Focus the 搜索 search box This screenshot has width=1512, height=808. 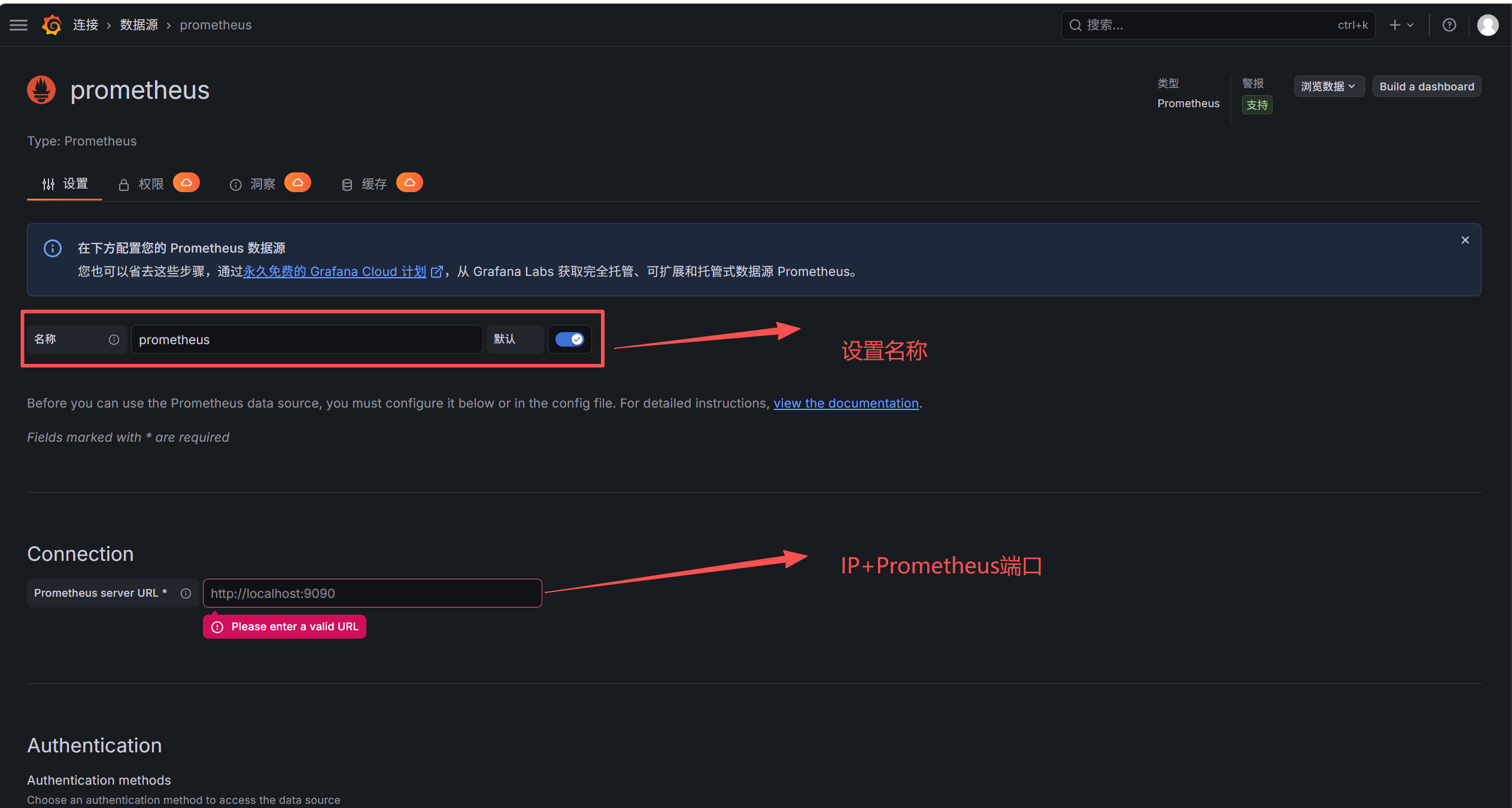[1218, 25]
